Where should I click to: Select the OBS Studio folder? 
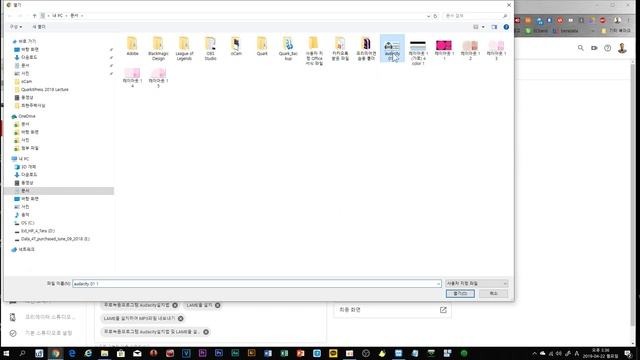[x=210, y=48]
